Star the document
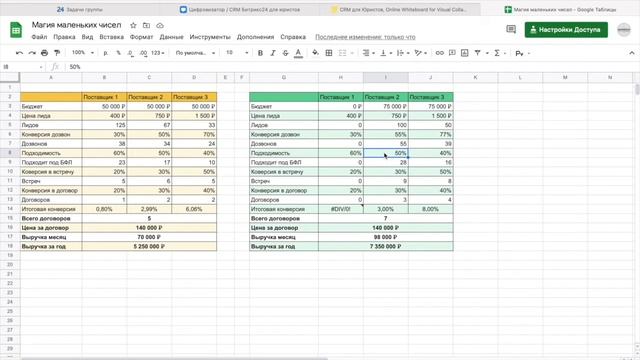 tap(133, 25)
